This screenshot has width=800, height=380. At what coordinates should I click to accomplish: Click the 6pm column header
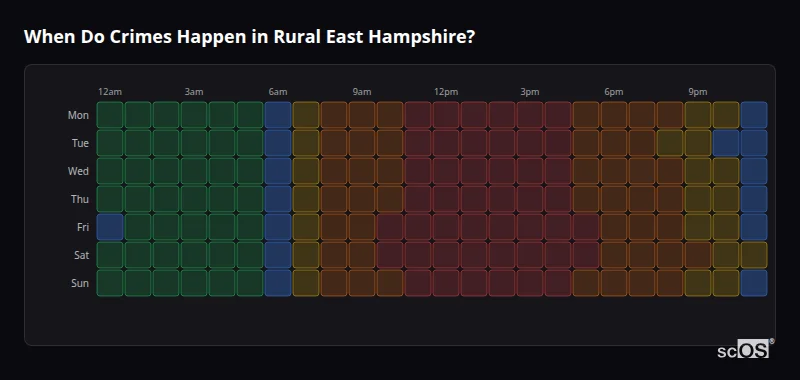(x=614, y=92)
